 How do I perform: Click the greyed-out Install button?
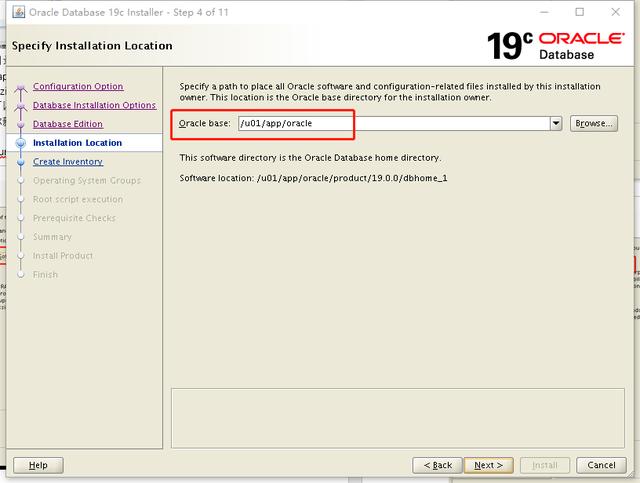point(544,465)
